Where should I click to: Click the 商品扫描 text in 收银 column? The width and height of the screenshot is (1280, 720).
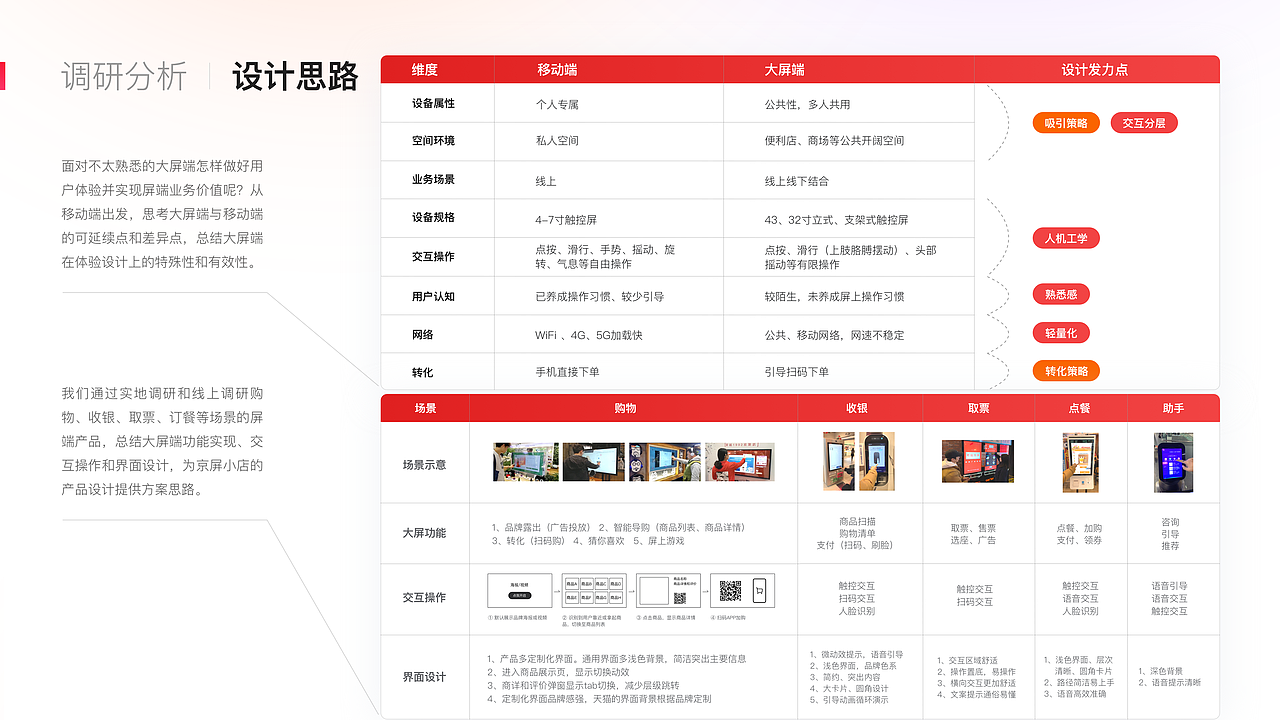[x=857, y=522]
